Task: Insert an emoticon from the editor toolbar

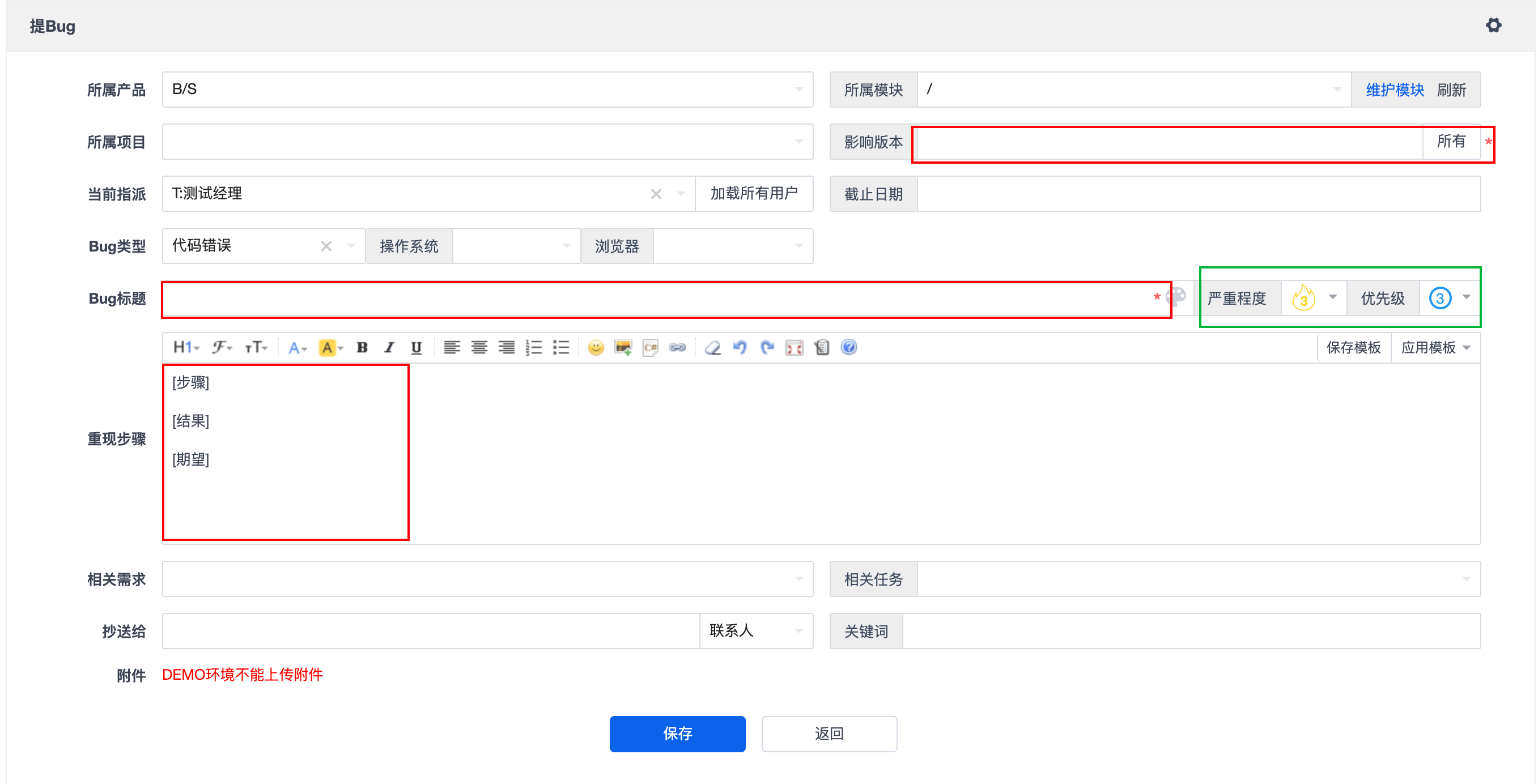Action: (595, 347)
